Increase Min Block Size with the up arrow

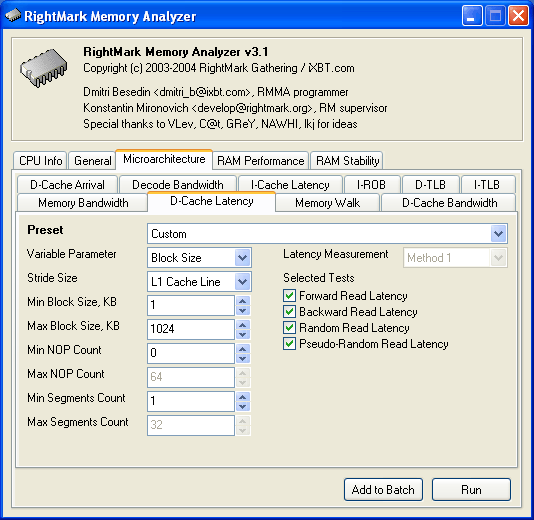(x=242, y=301)
